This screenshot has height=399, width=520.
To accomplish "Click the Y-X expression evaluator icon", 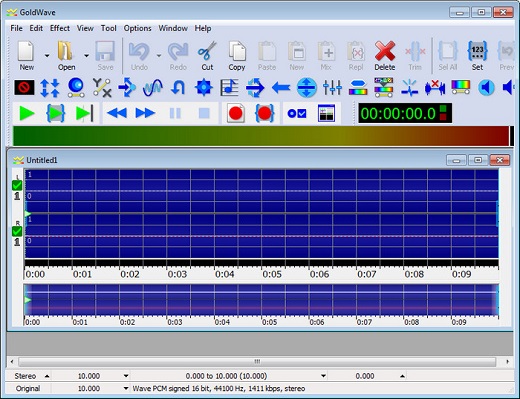I will [102, 88].
